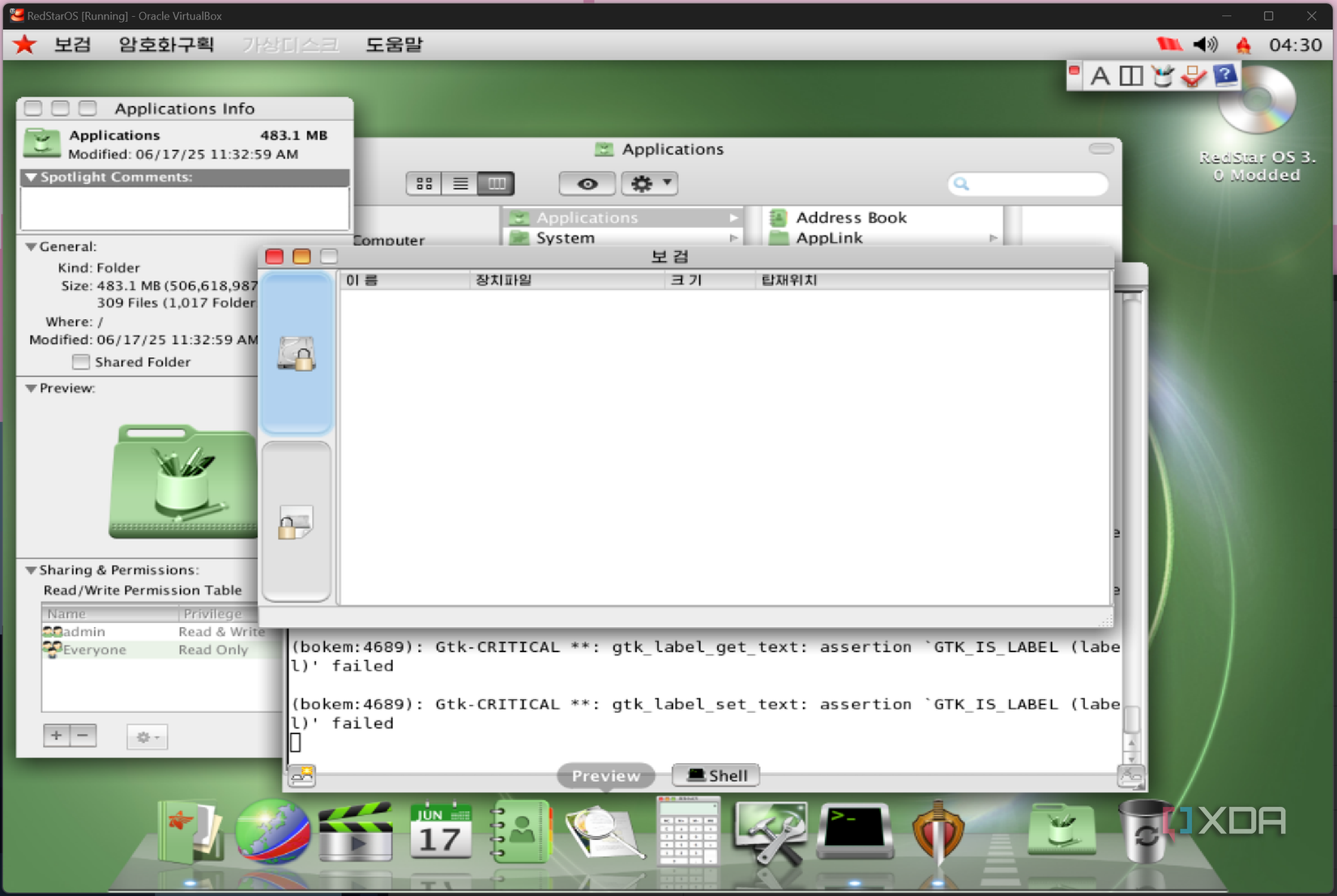Click the + button to add a permission entry

pyautogui.click(x=56, y=736)
